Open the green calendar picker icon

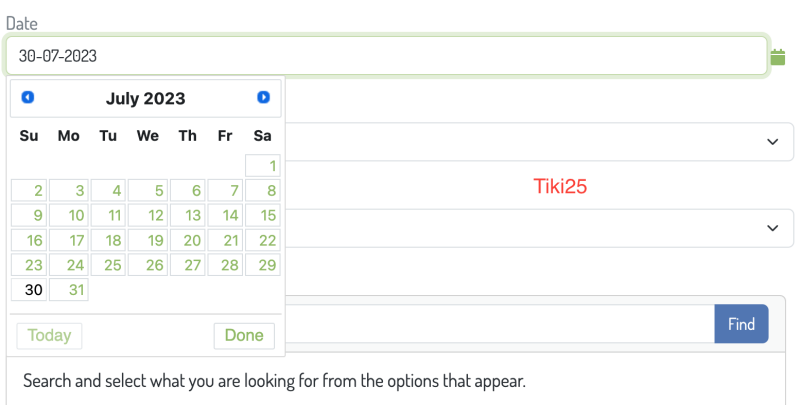(778, 57)
